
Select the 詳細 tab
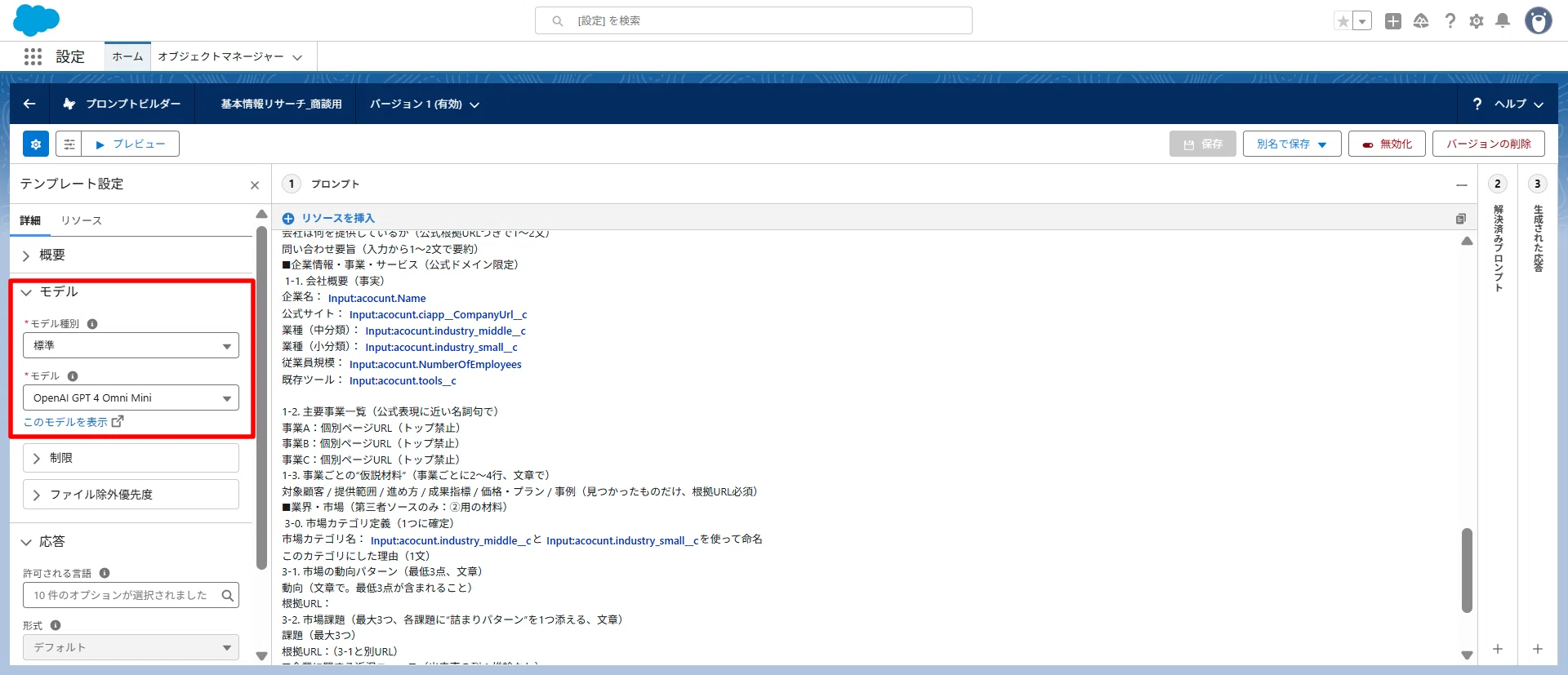pos(30,220)
